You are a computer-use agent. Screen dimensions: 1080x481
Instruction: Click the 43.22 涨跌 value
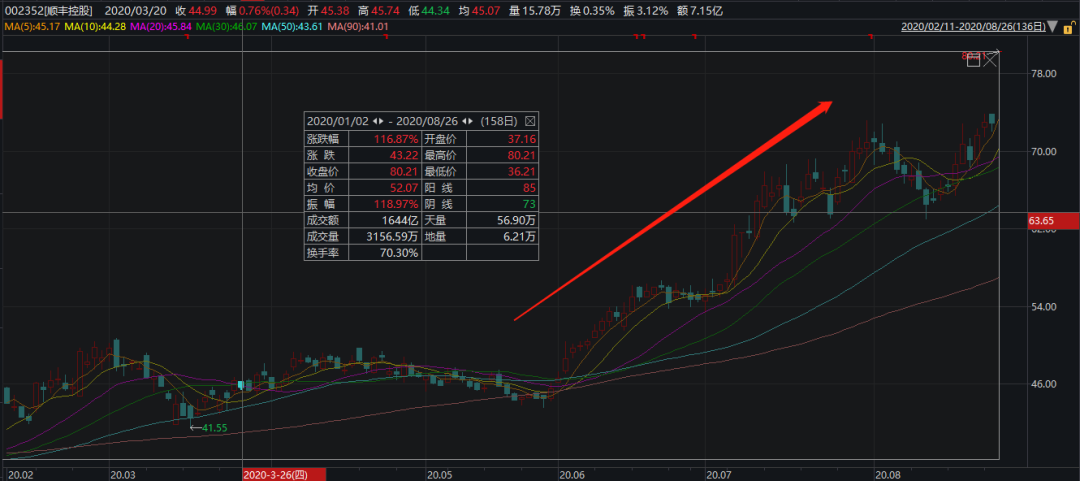(x=404, y=154)
